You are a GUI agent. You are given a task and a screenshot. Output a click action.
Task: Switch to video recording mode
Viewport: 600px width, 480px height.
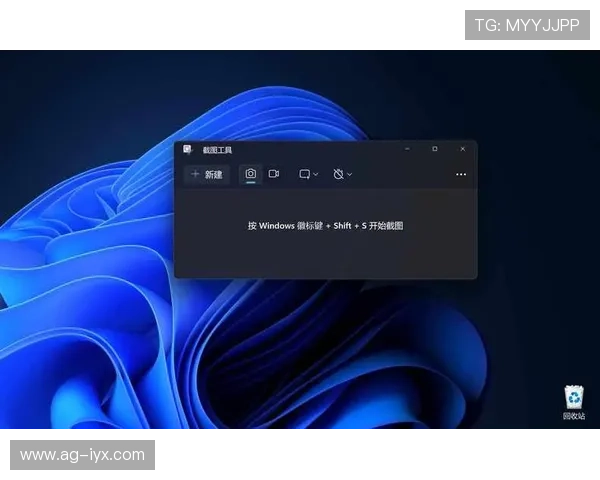tap(274, 174)
